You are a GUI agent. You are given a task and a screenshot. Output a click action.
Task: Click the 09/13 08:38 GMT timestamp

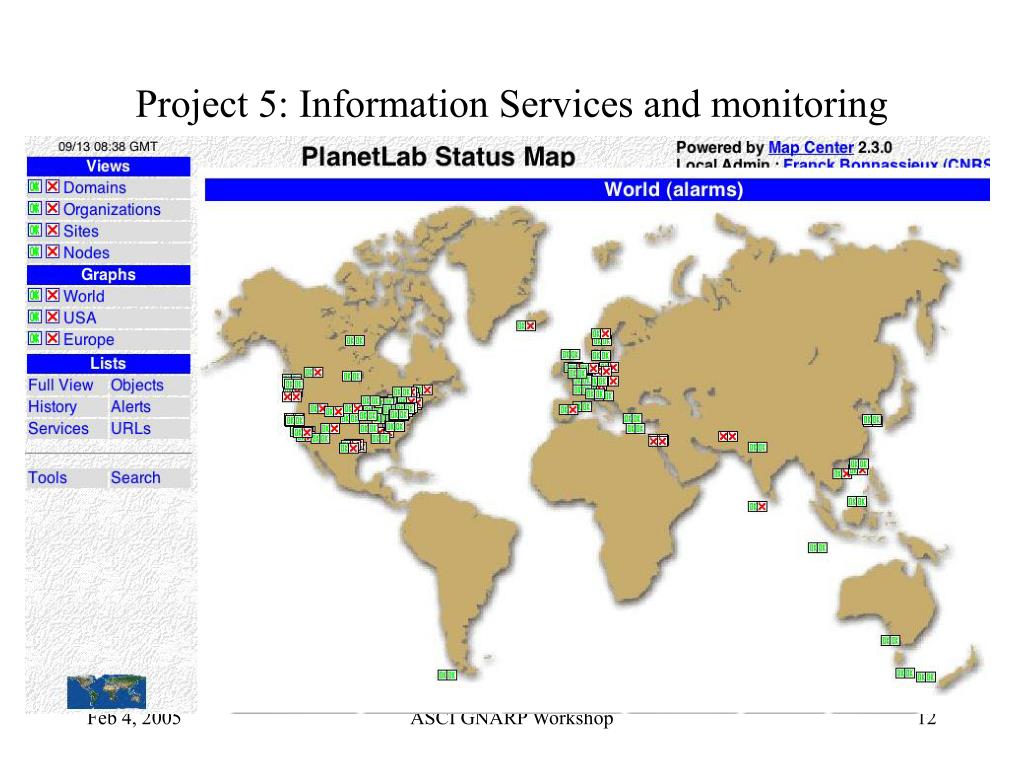pos(108,146)
